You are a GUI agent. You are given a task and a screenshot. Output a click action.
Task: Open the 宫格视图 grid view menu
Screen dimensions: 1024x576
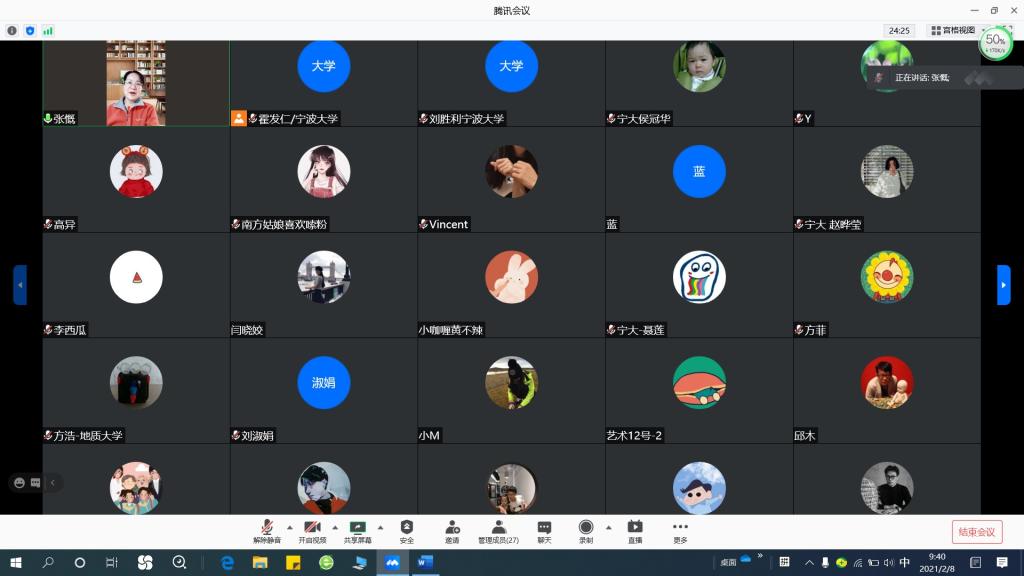(952, 31)
